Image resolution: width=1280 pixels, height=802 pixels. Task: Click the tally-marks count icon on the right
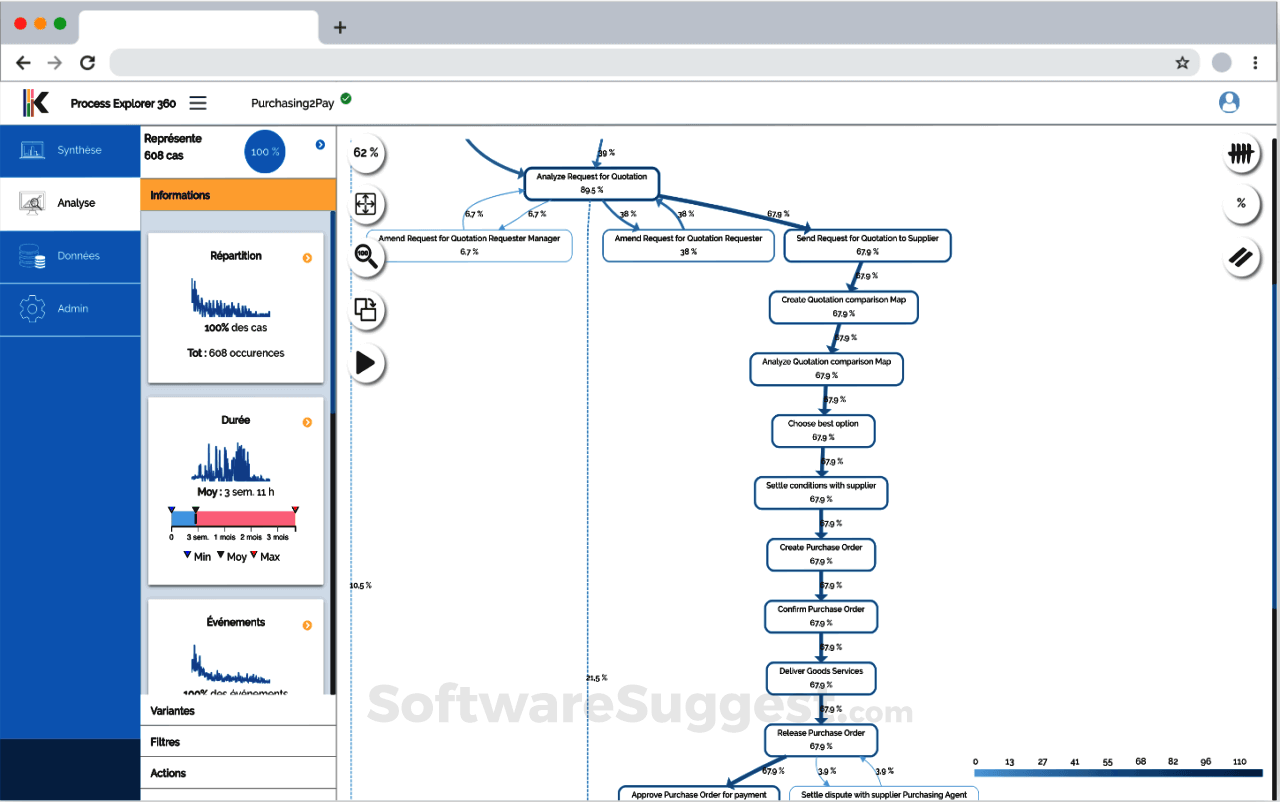click(1241, 154)
